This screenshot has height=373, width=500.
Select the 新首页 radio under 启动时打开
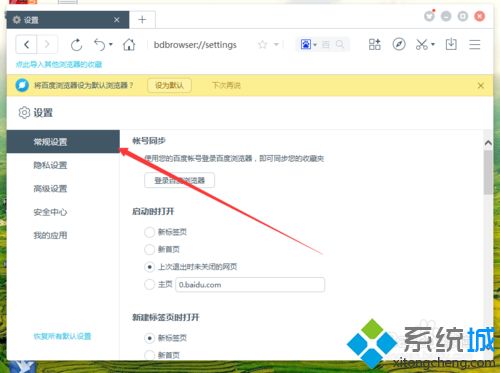[149, 249]
